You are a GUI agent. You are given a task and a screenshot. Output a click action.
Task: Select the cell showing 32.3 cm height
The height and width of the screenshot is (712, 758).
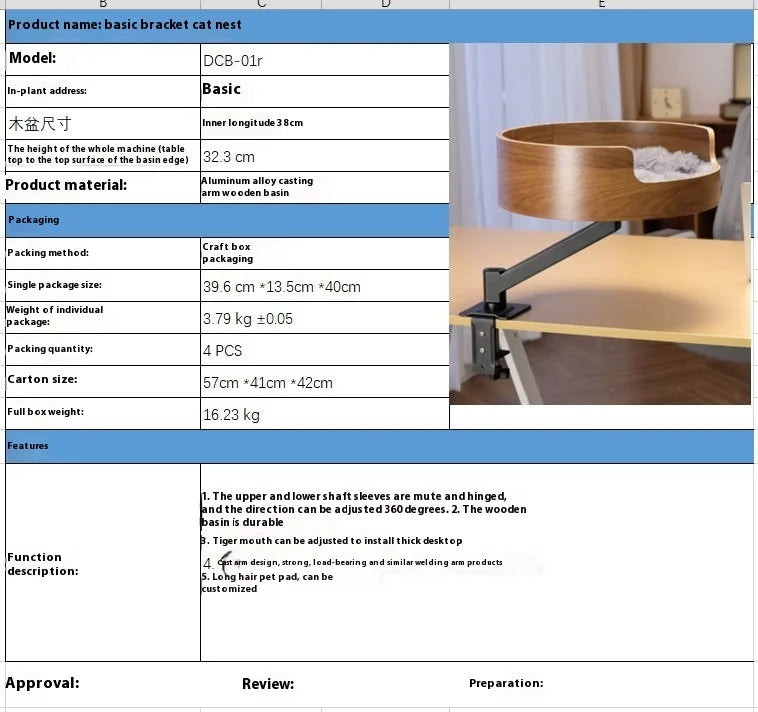(324, 156)
